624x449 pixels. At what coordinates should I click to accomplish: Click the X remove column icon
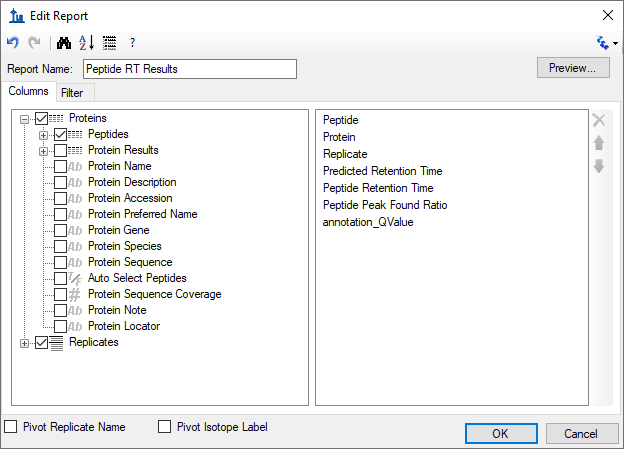(599, 120)
